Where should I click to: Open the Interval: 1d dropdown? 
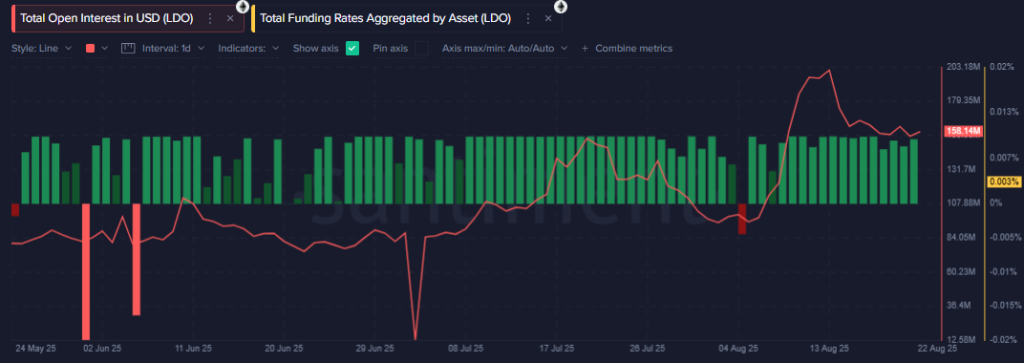[x=173, y=48]
